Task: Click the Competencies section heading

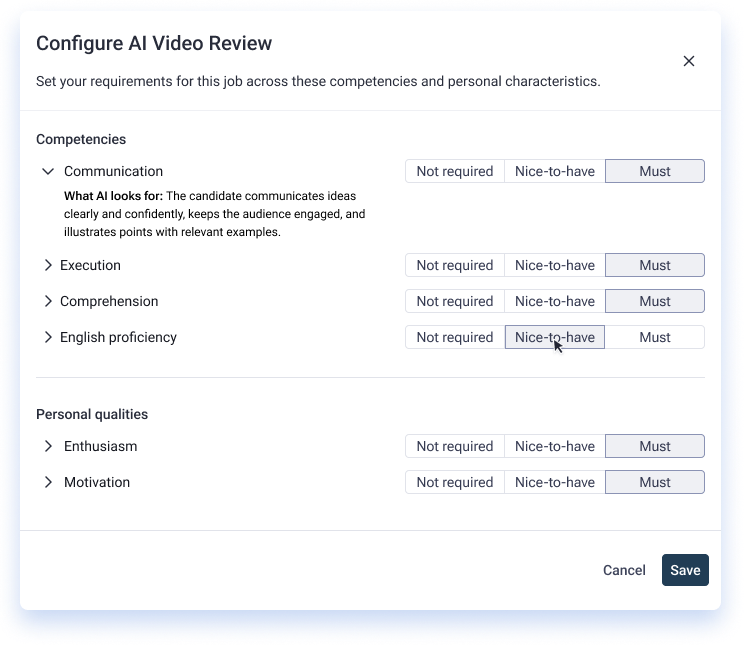Action: point(81,139)
